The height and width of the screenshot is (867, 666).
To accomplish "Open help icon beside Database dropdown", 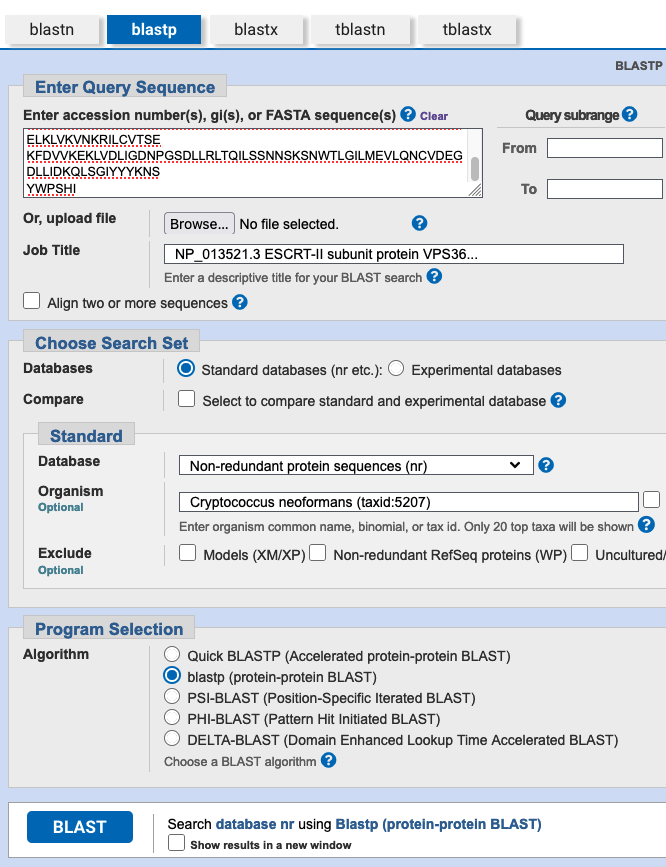I will pos(546,465).
